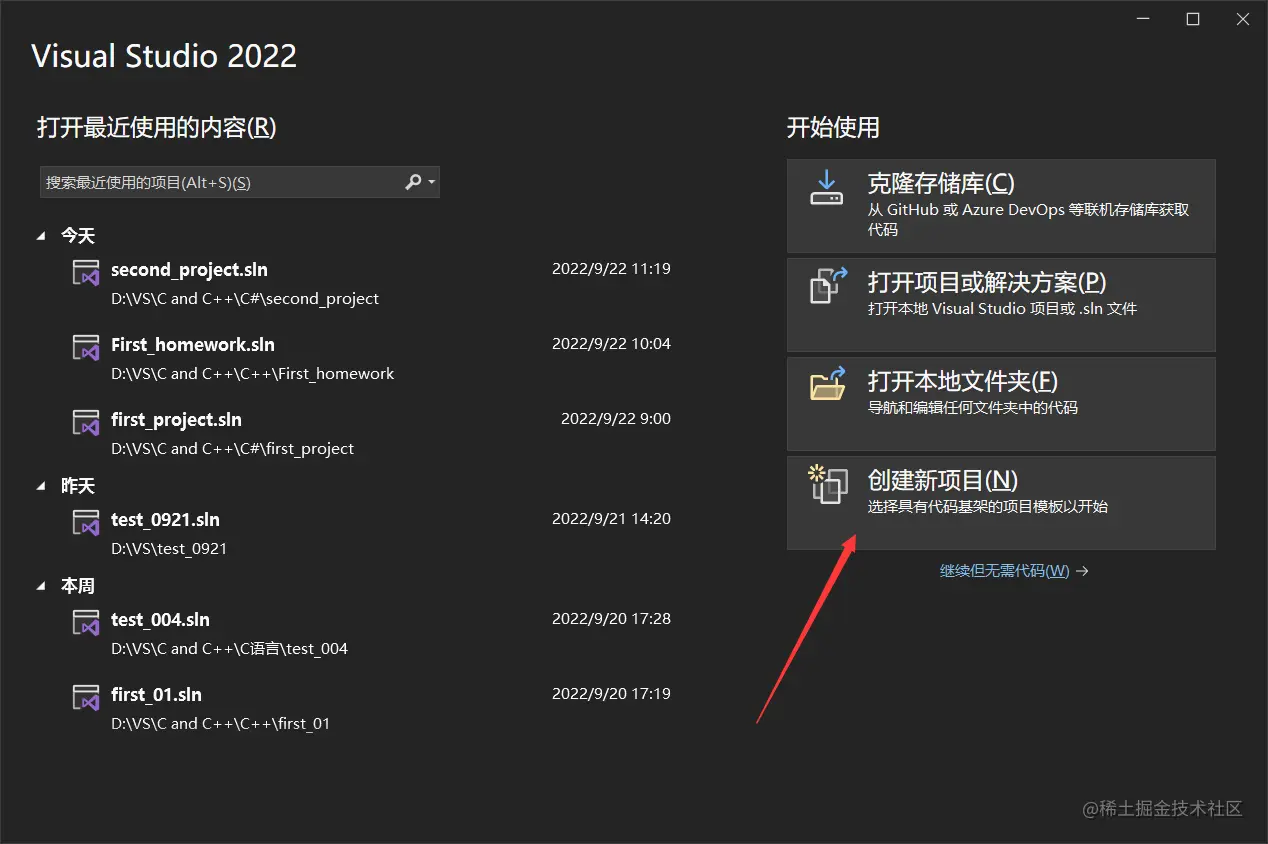Close the Visual Studio 2022 window
Viewport: 1268px width, 844px height.
[1243, 20]
